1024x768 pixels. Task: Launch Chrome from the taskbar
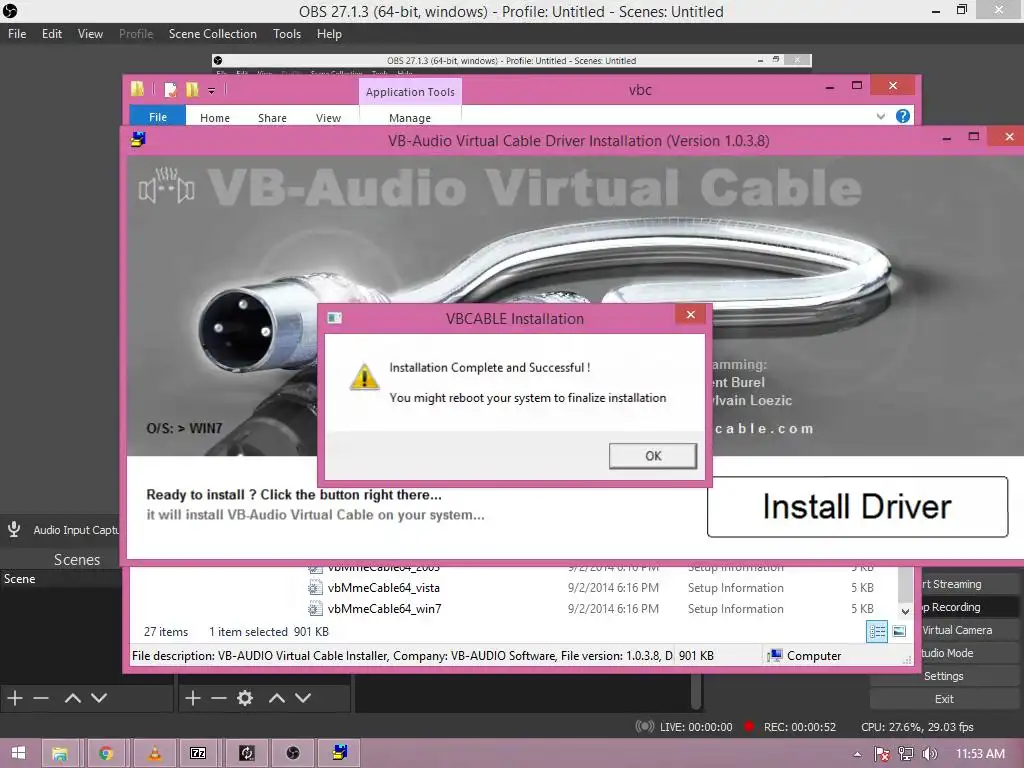[106, 753]
